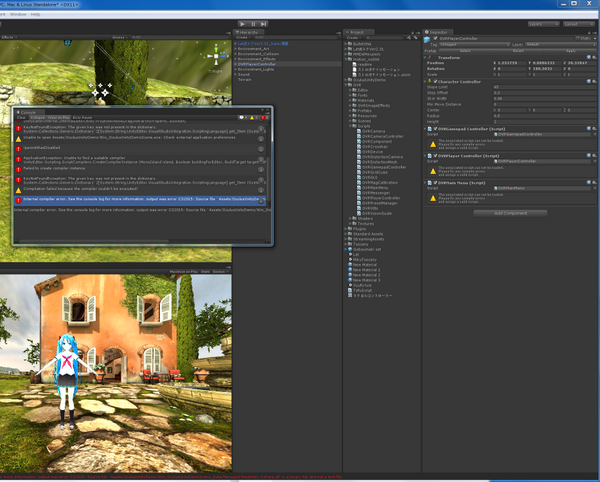600x482 pixels.
Task: Click the Search by Label icon in Project
Action: [x=416, y=37]
